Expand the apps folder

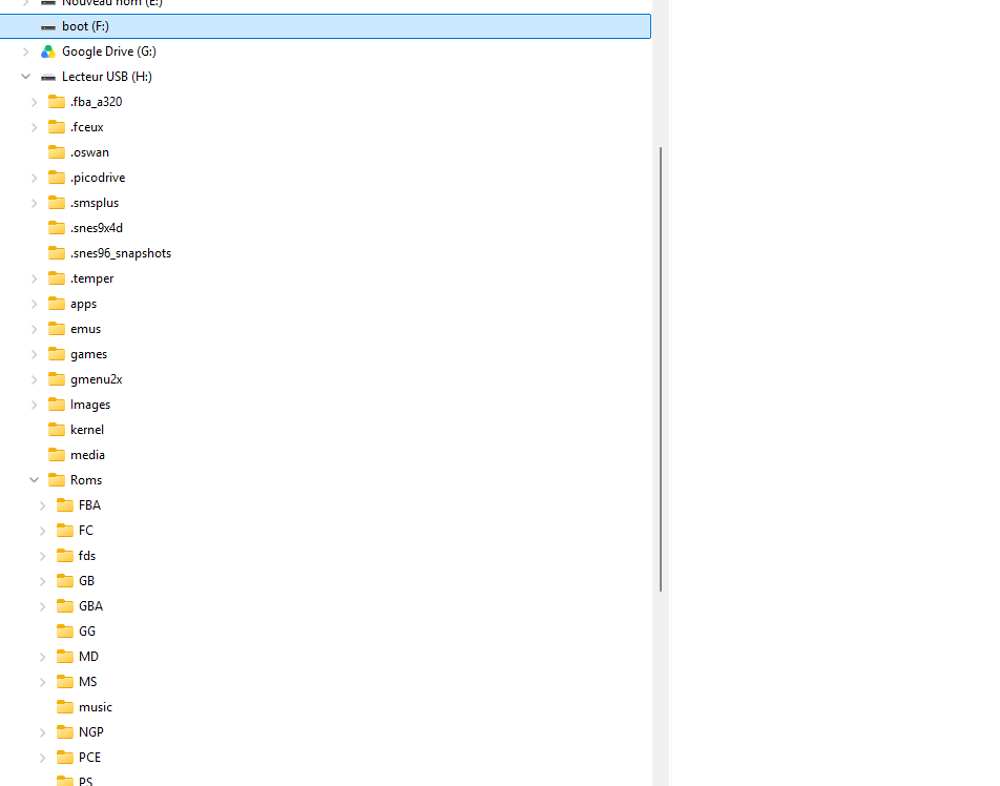coord(34,304)
